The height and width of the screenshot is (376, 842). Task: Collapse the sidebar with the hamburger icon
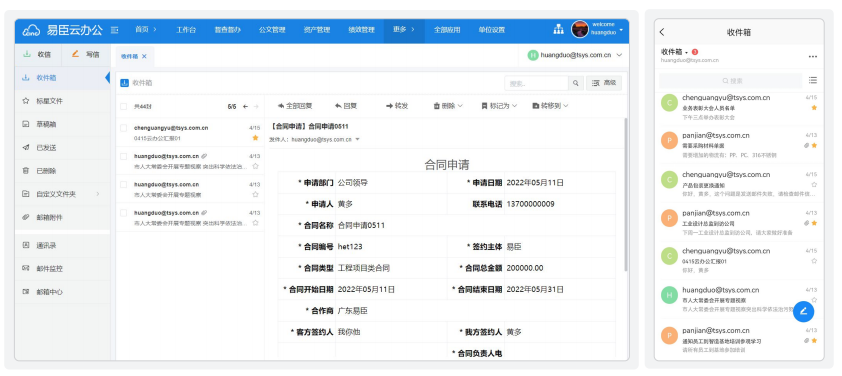(x=114, y=30)
